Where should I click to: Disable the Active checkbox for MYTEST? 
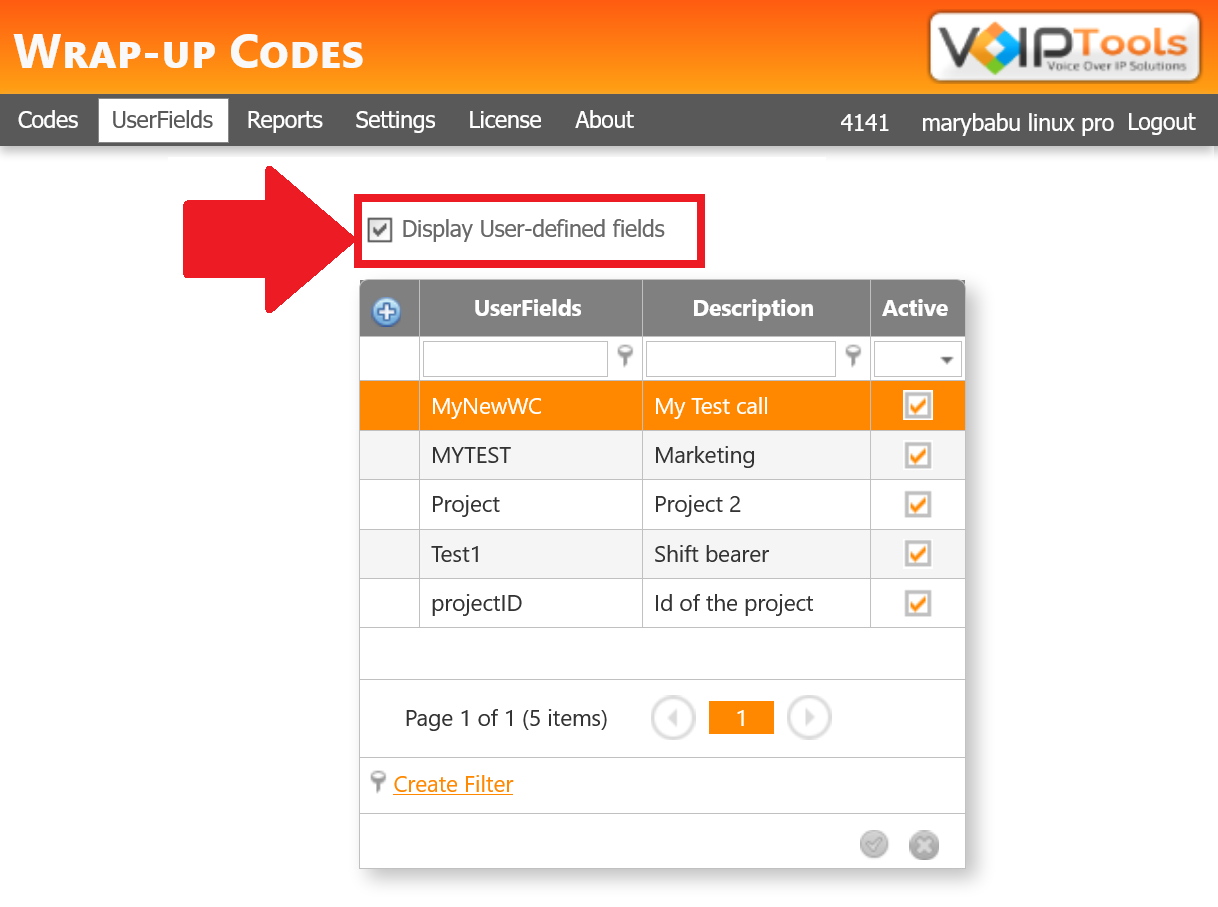pyautogui.click(x=916, y=454)
